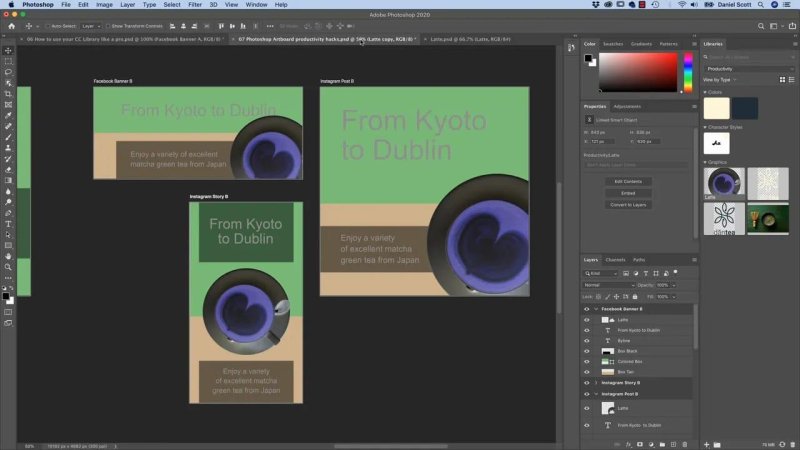
Task: Click the Latte graphic thumbnail in Libraries
Action: (x=724, y=183)
